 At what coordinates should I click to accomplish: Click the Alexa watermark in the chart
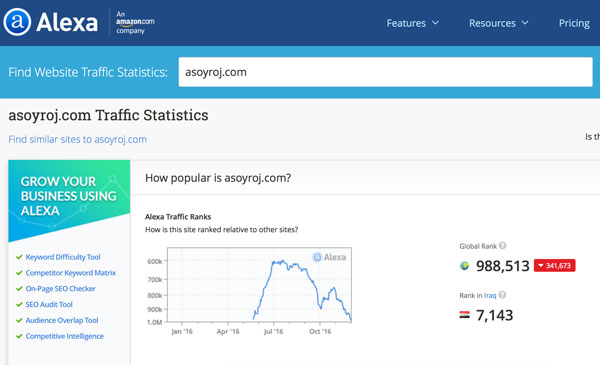pos(329,257)
